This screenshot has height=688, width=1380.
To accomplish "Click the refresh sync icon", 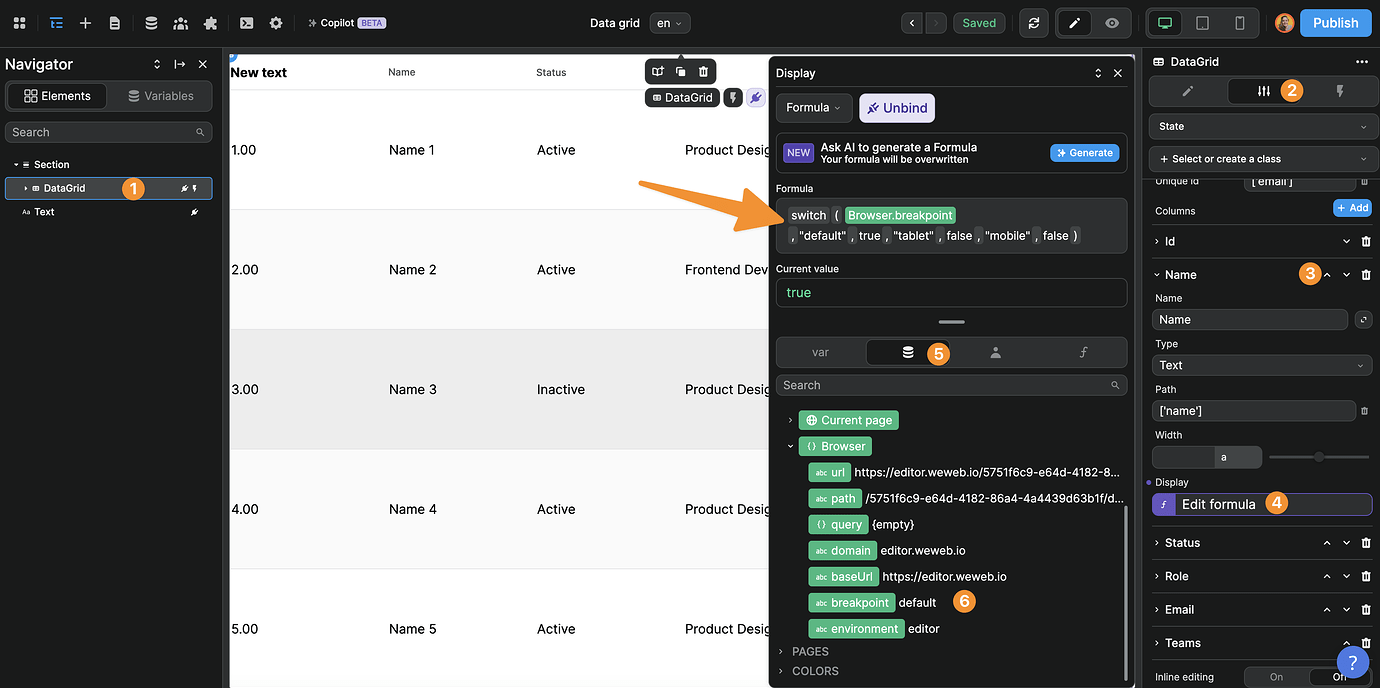I will (1034, 23).
